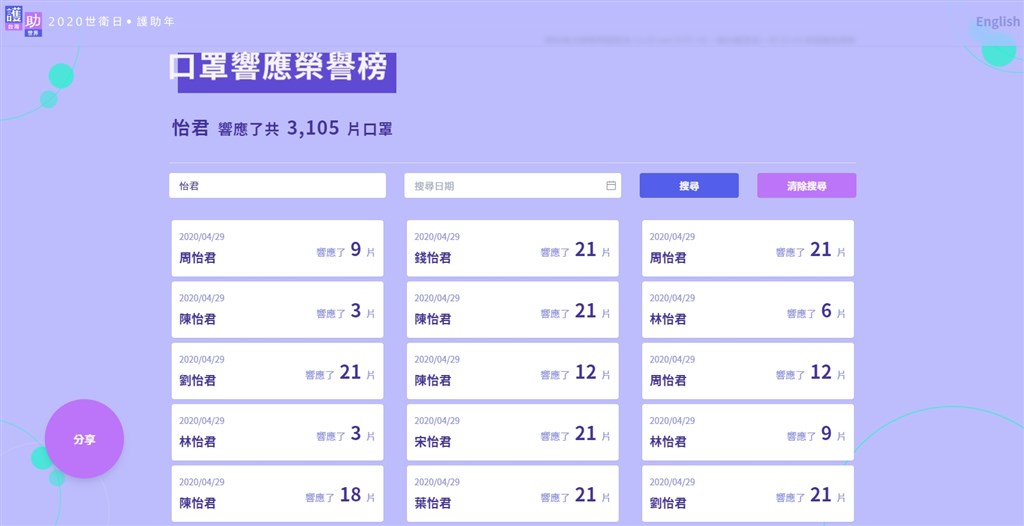Select the 錢怡君 card with 21 片
Image resolution: width=1024 pixels, height=526 pixels.
point(513,248)
